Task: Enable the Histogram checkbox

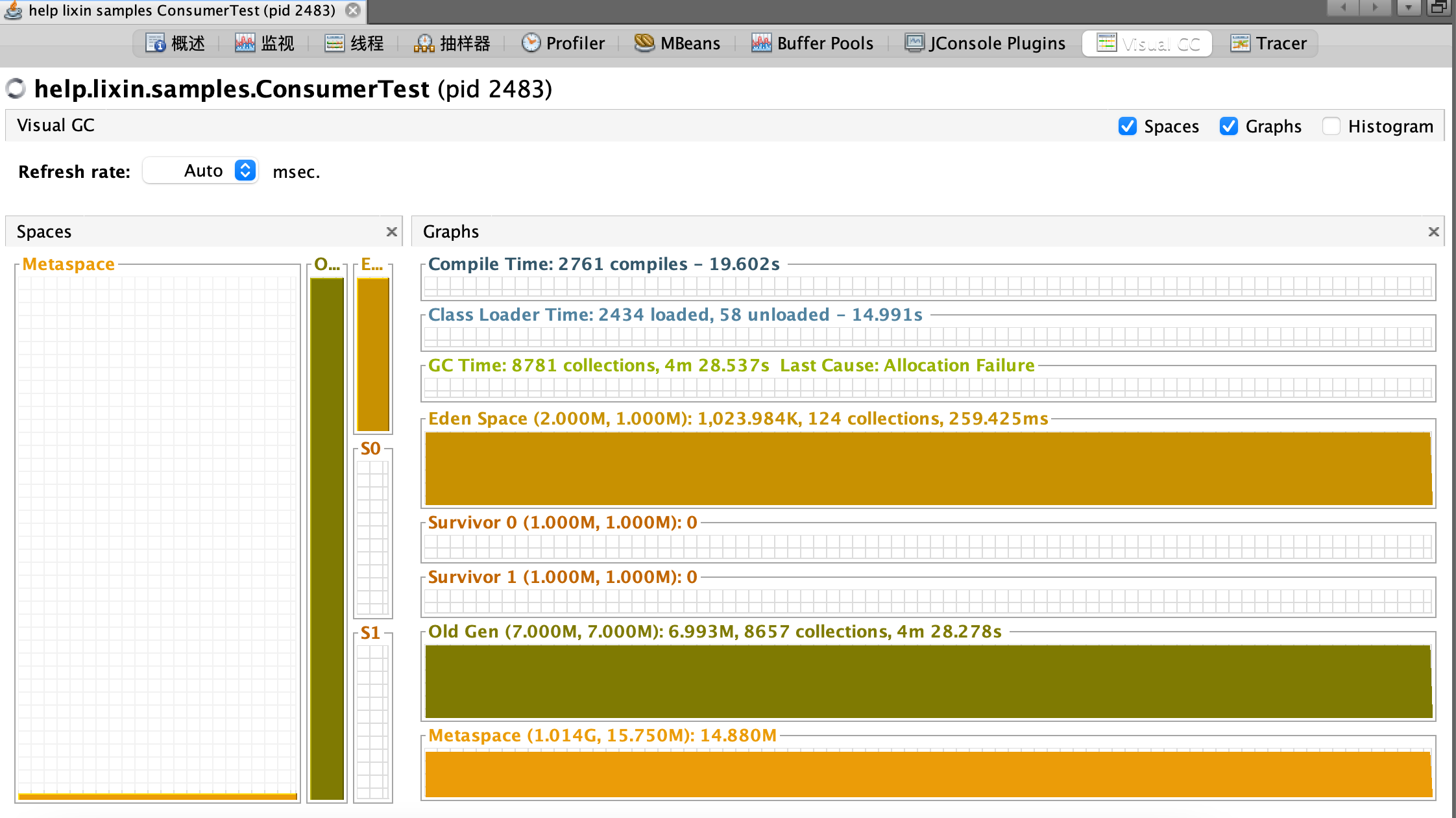Action: pyautogui.click(x=1332, y=126)
